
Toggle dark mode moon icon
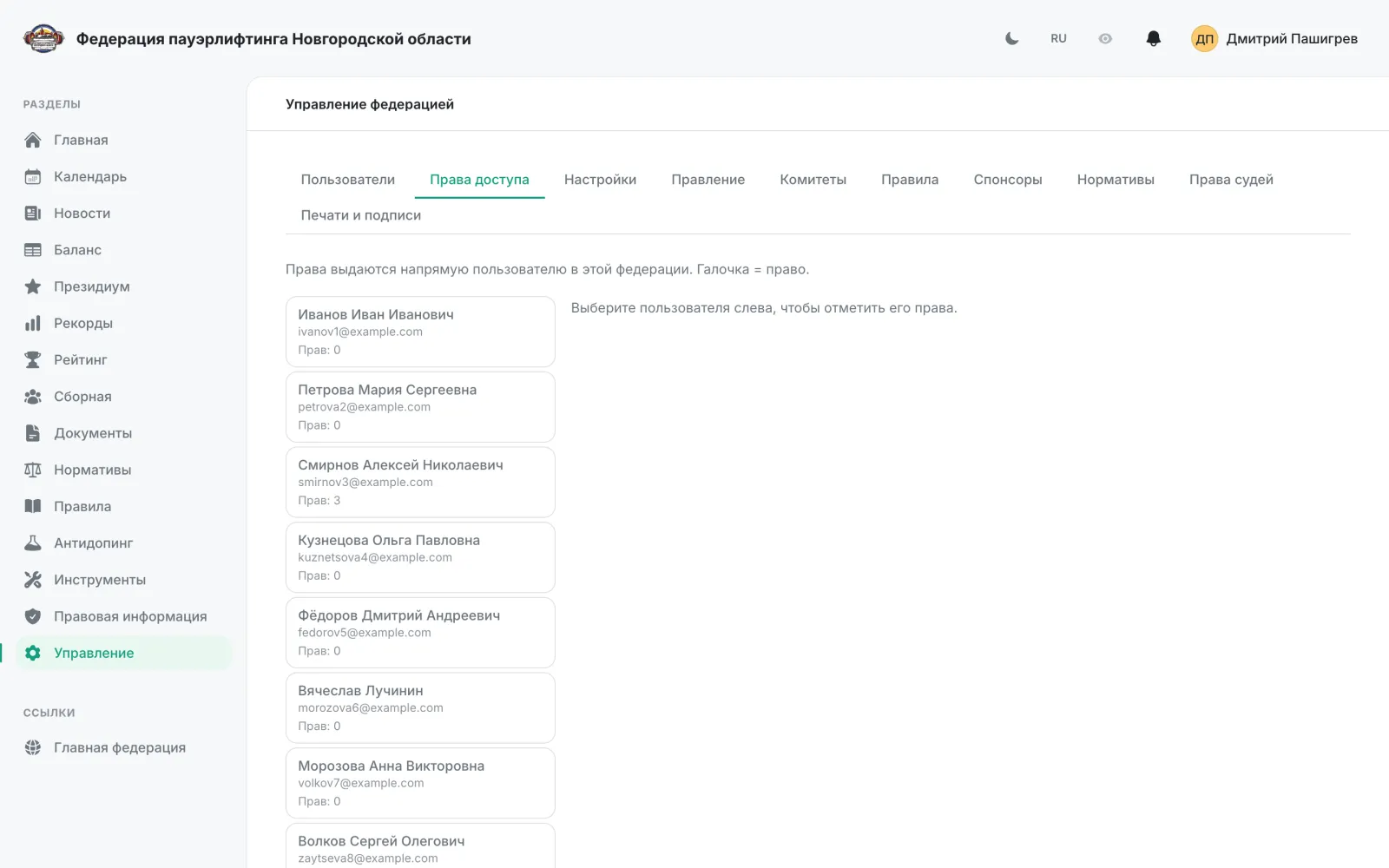tap(1011, 38)
